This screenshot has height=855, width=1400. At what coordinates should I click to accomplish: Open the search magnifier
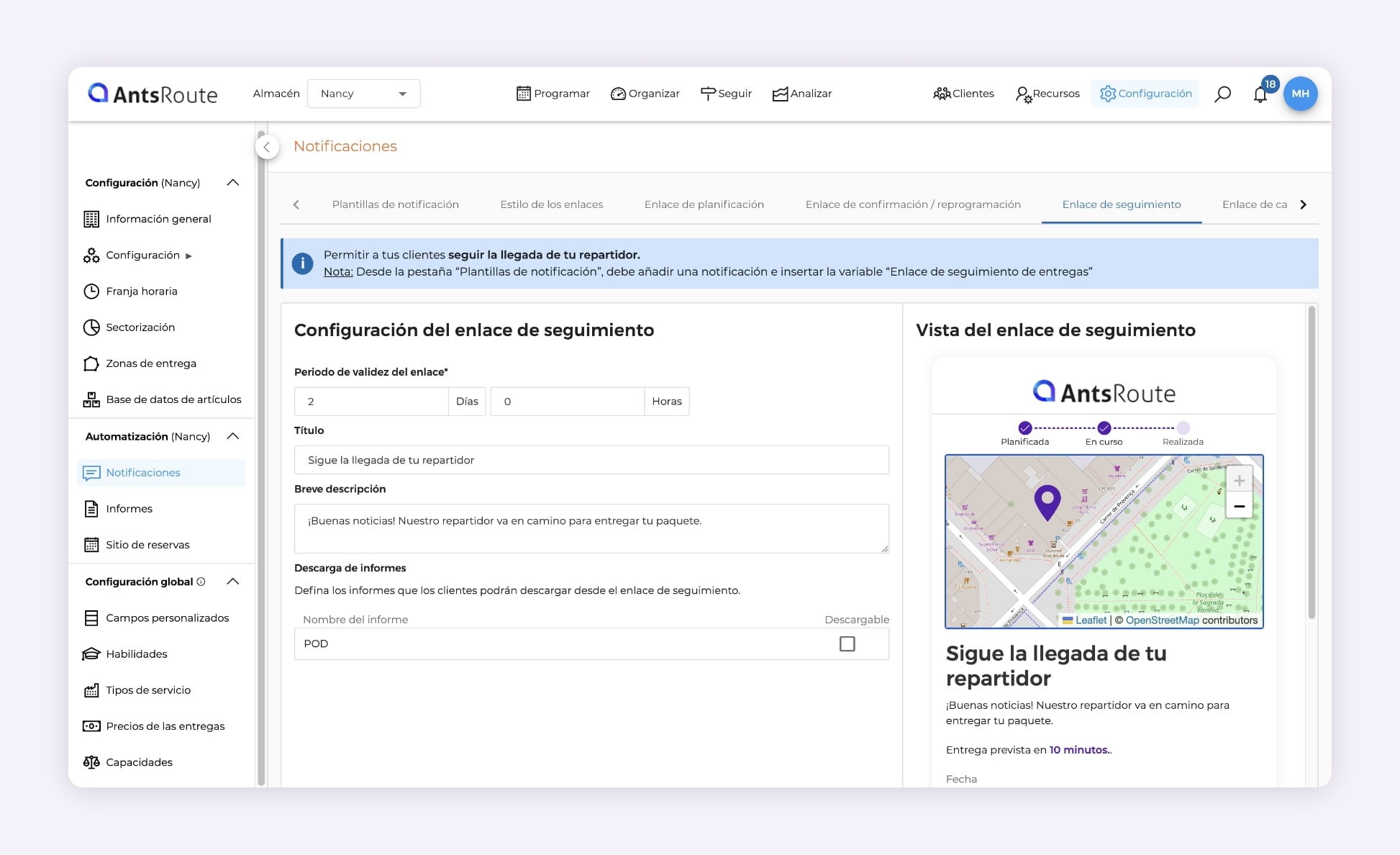pos(1222,94)
